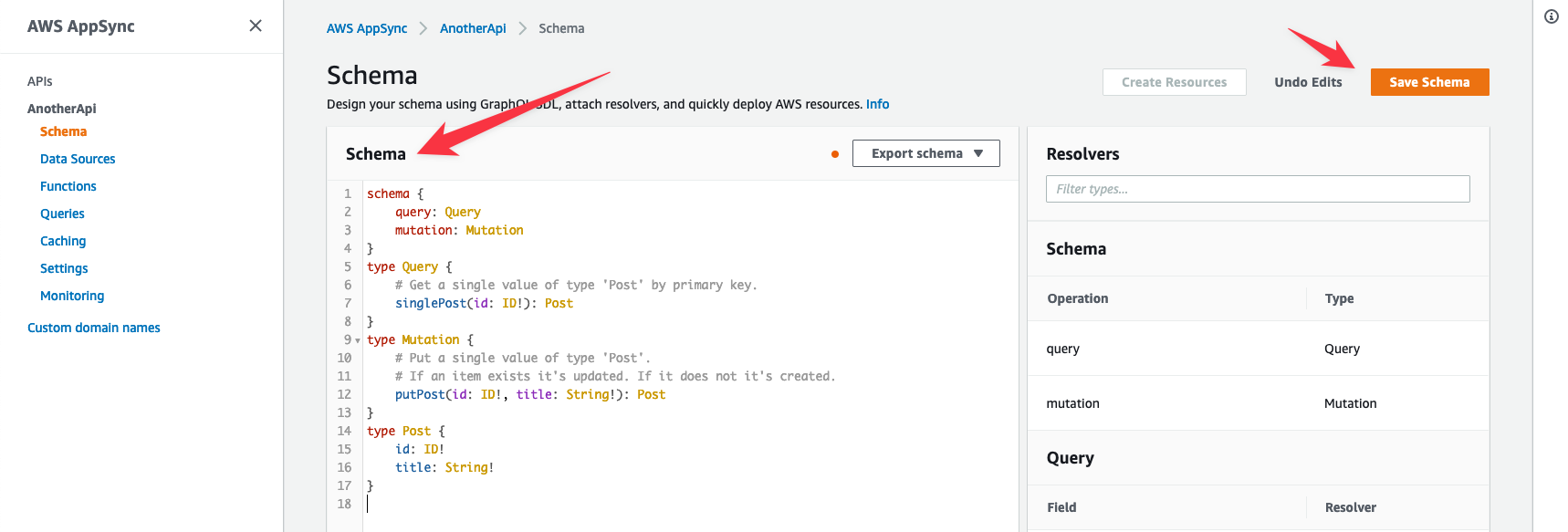Open the info panel icon
The image size is (1568, 532).
(1552, 16)
